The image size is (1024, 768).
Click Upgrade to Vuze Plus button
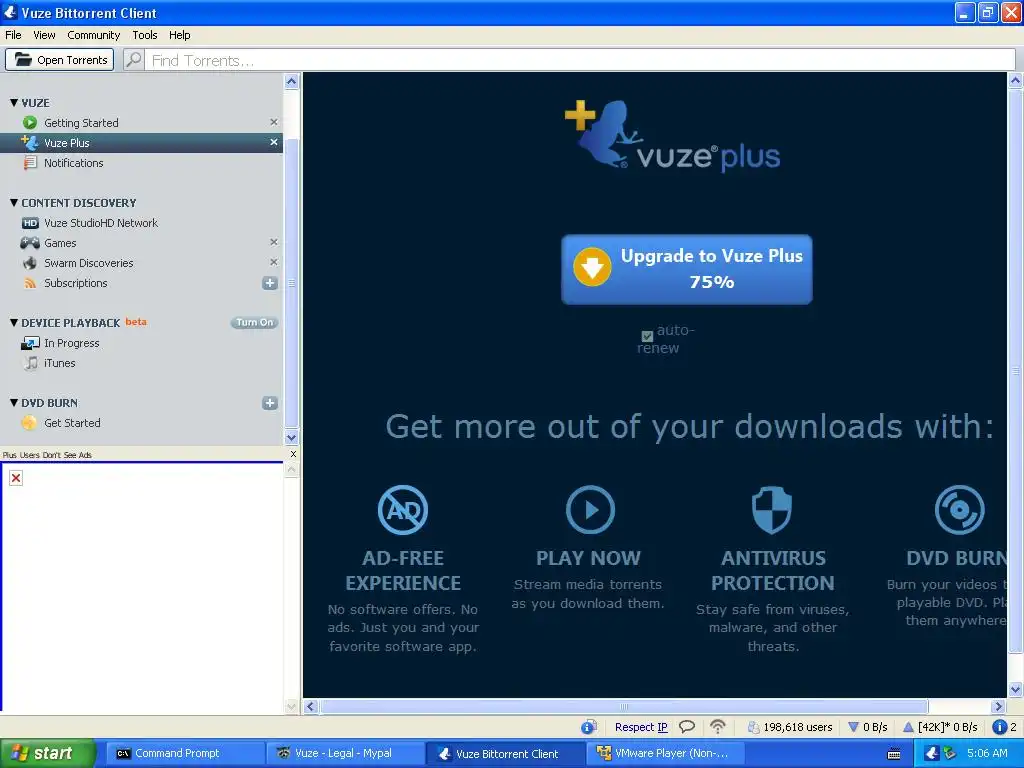point(687,269)
